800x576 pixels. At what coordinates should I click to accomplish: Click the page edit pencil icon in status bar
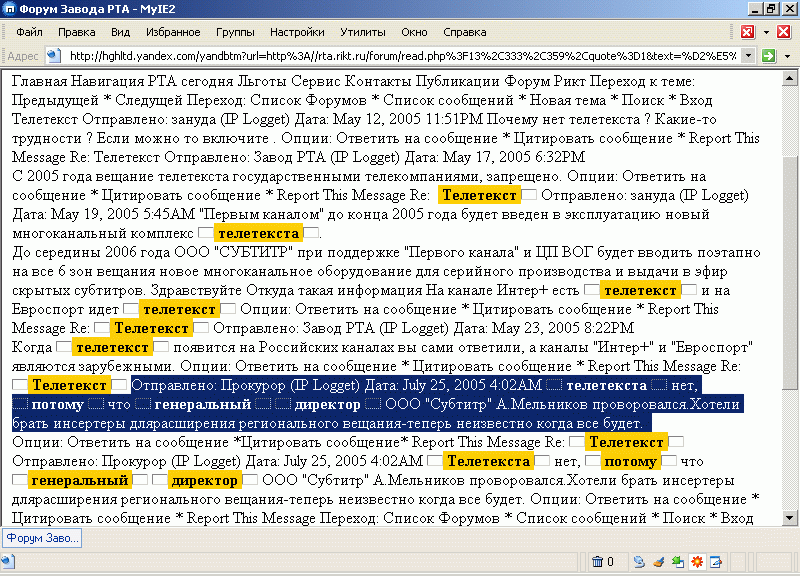716,562
